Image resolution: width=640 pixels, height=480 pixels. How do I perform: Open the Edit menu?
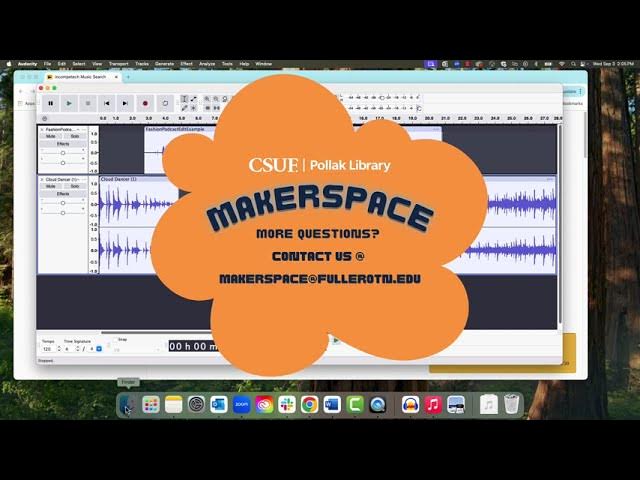(x=62, y=64)
